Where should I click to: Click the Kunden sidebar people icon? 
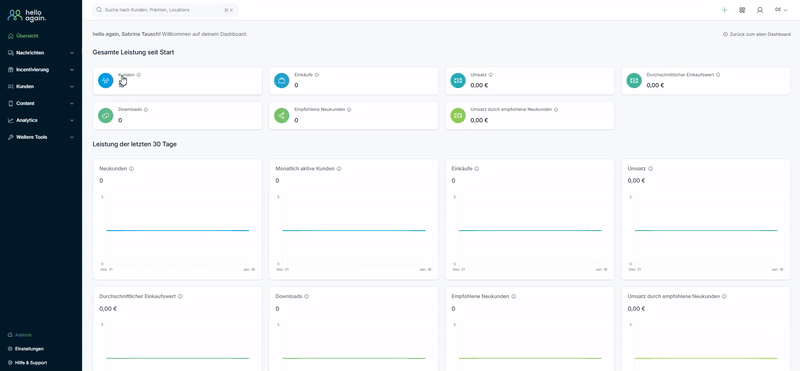pos(10,87)
